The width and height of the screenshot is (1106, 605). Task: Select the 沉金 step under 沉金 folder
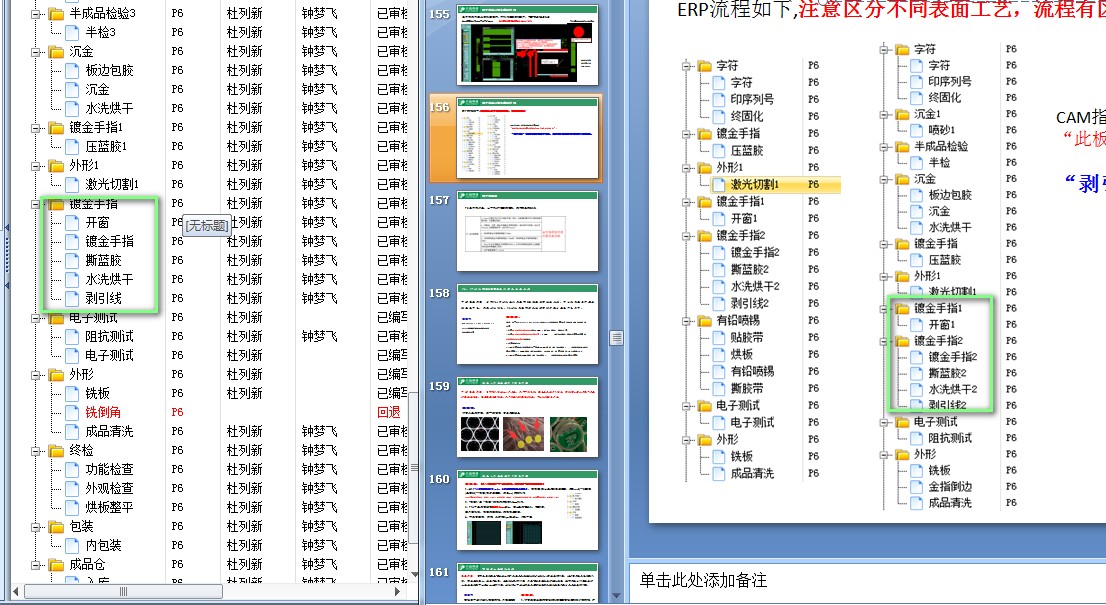click(x=97, y=90)
